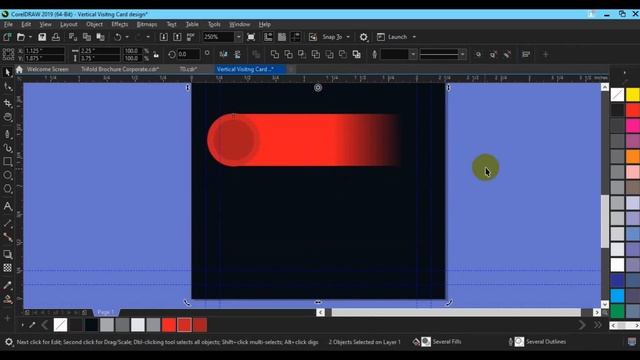Click the Quick customize plus button
Image resolution: width=640 pixels, height=360 pixels.
click(x=545, y=54)
